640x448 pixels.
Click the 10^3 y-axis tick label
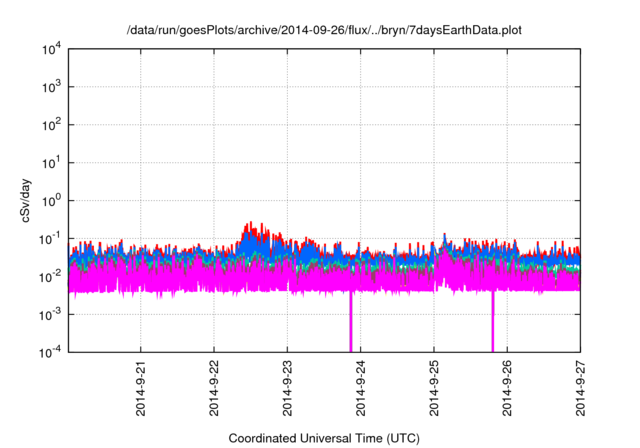tap(51, 87)
